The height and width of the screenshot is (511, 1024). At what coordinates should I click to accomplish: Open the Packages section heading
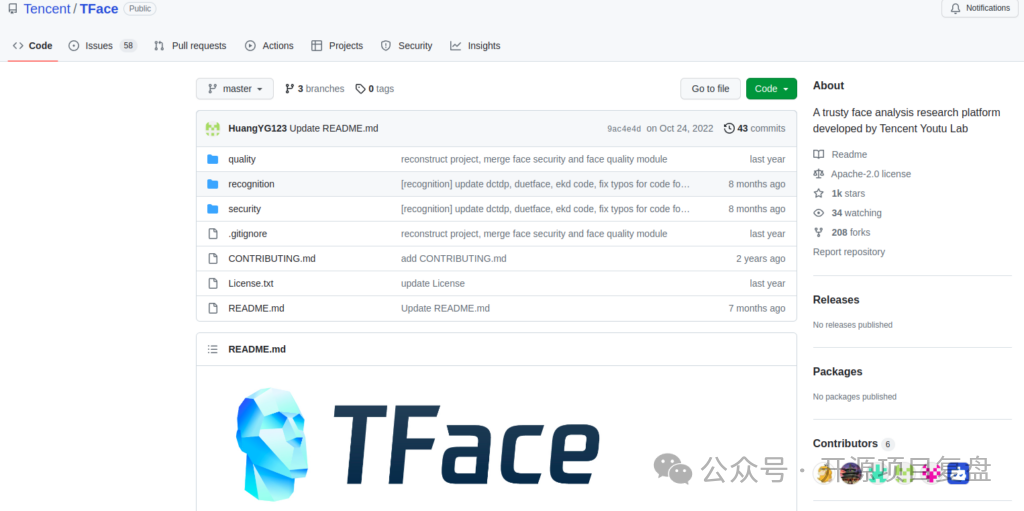click(x=838, y=372)
